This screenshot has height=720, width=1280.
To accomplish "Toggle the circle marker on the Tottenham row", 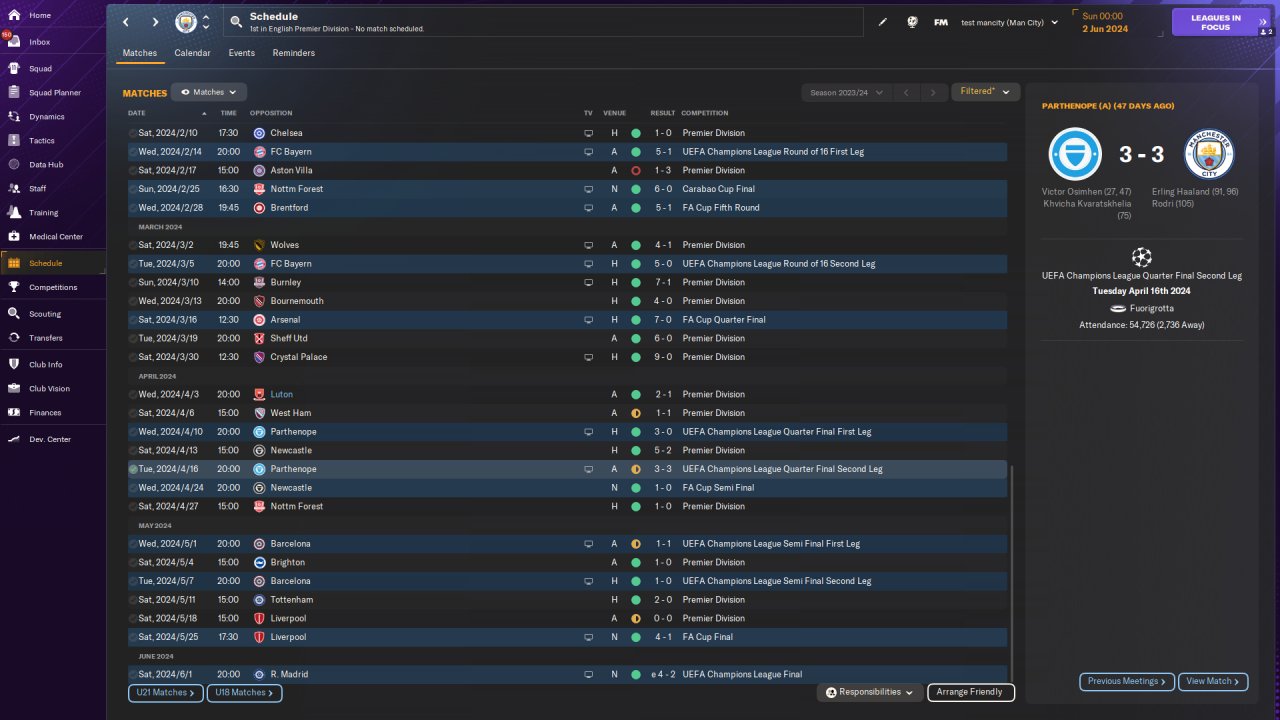I will tap(133, 600).
